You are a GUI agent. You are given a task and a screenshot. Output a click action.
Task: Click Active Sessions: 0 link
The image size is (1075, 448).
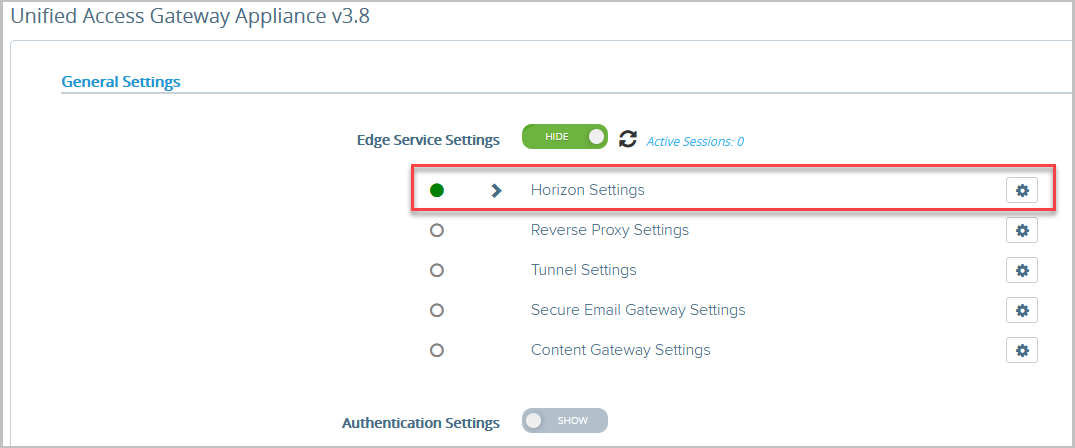point(695,142)
